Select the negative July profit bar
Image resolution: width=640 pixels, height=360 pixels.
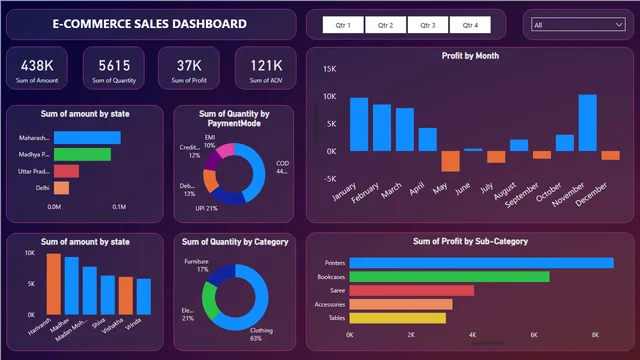(x=496, y=157)
